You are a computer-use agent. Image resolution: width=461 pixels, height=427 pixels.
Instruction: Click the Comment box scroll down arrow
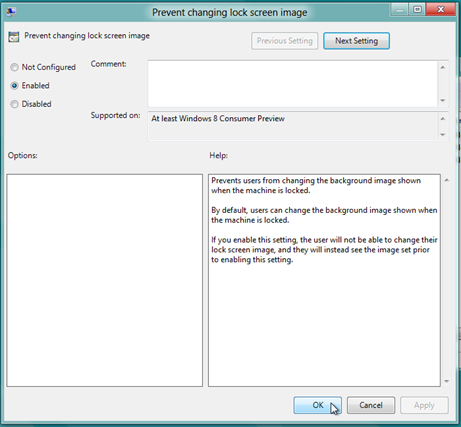click(443, 100)
